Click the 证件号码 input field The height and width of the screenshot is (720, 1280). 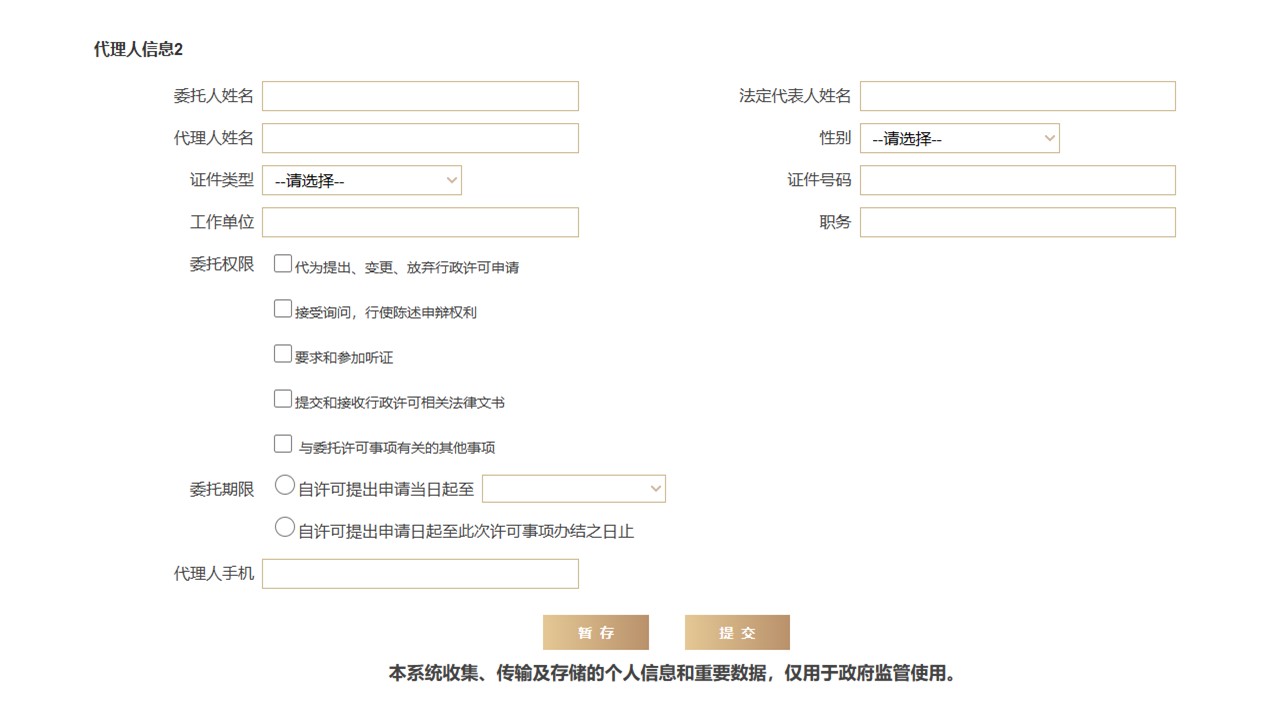point(1017,180)
